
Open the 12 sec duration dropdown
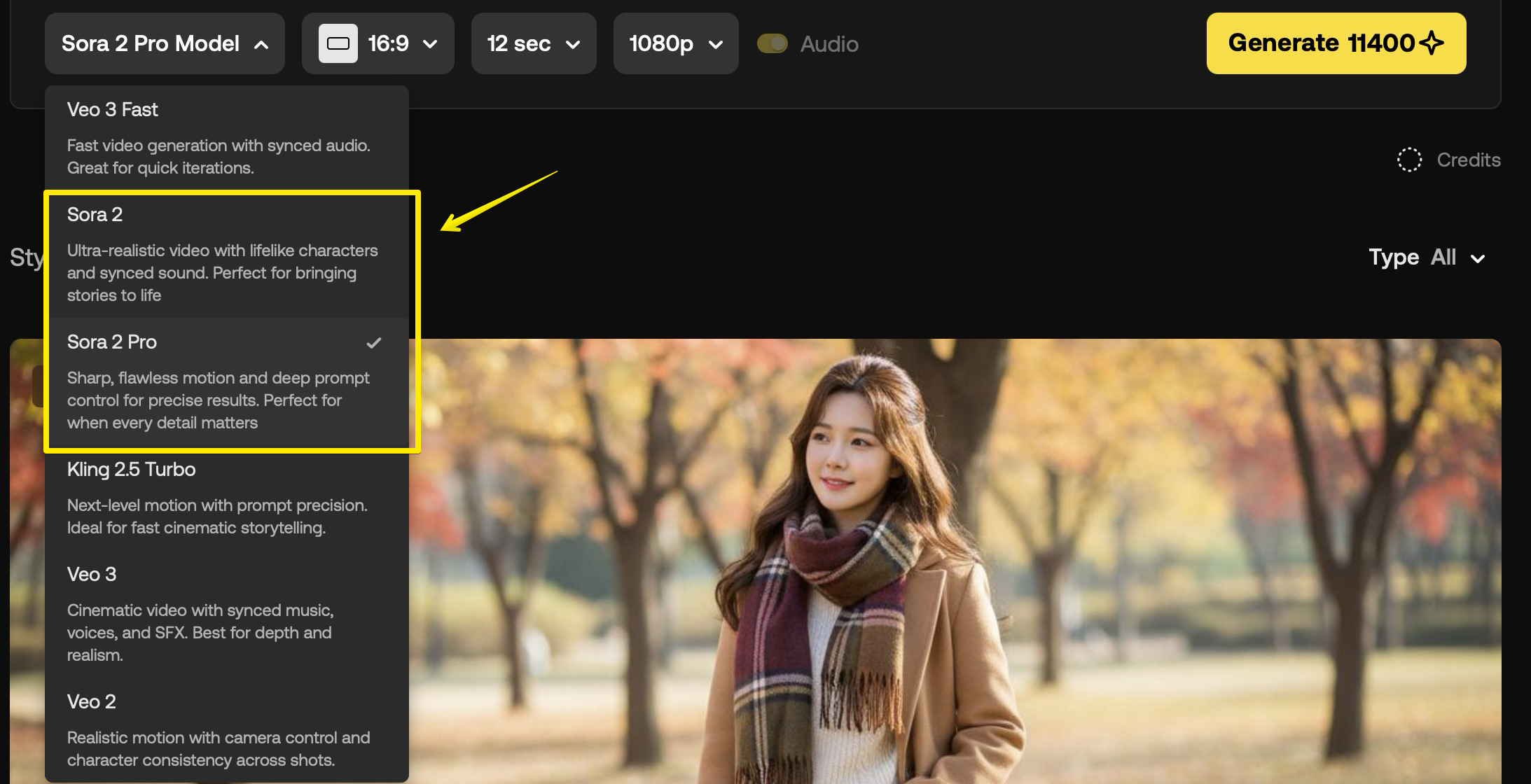point(533,43)
